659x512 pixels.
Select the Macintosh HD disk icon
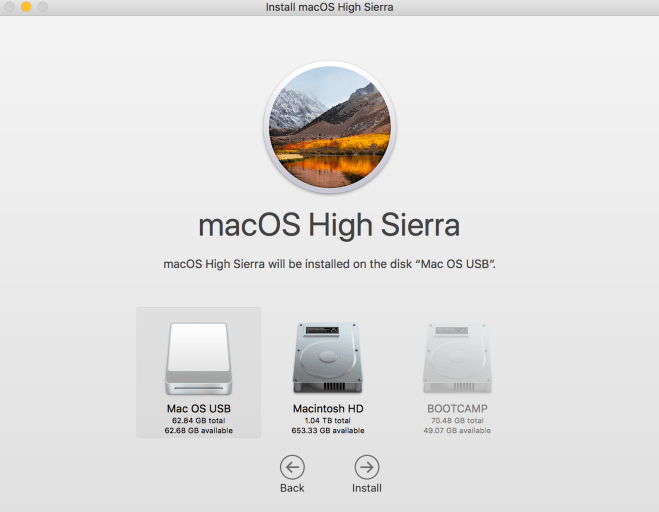(x=328, y=358)
